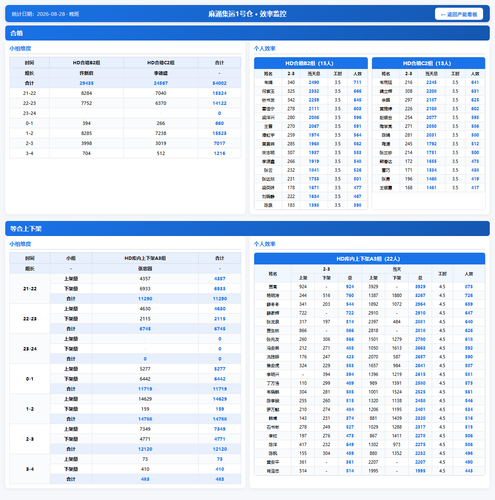Click the 490 efficiency value in A3 table
This screenshot has width=495, height=500.
(469, 462)
